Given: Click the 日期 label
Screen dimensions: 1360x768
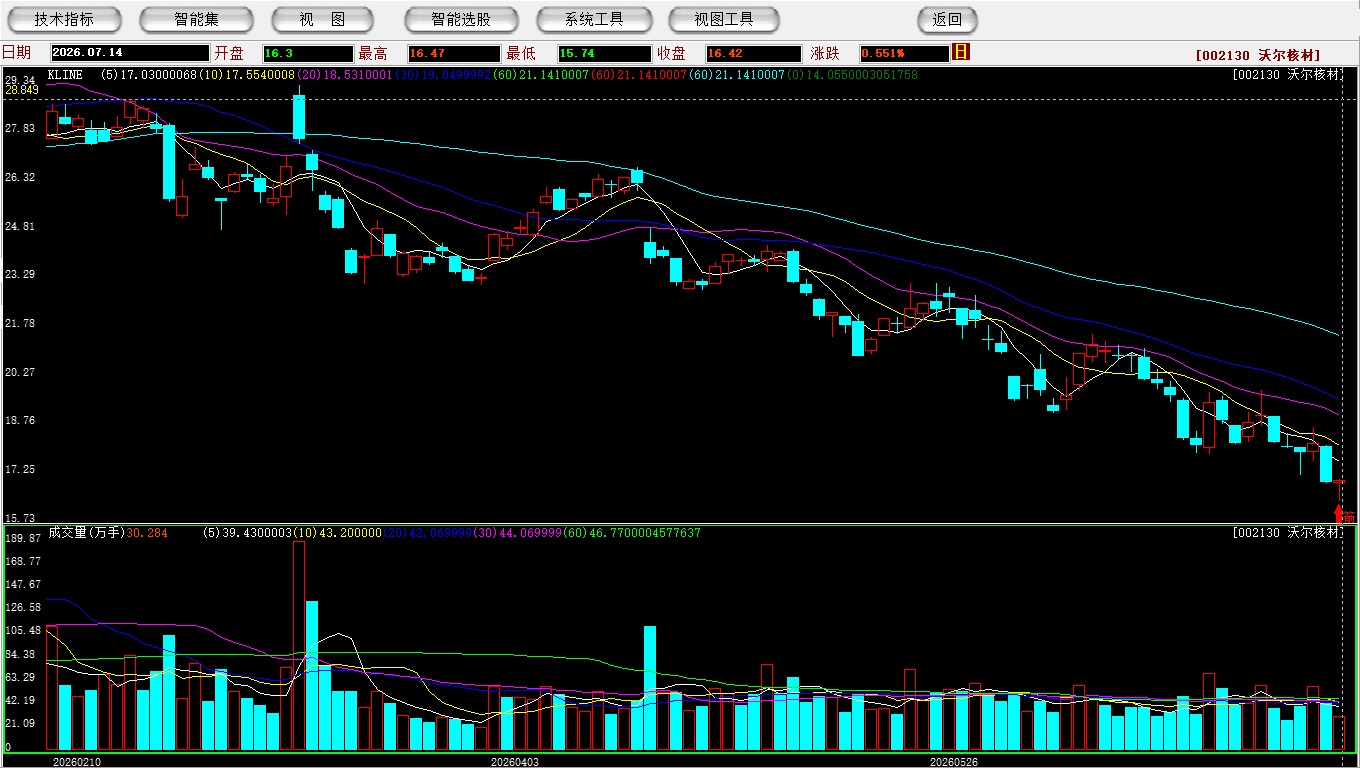Looking at the screenshot, I should 16,53.
